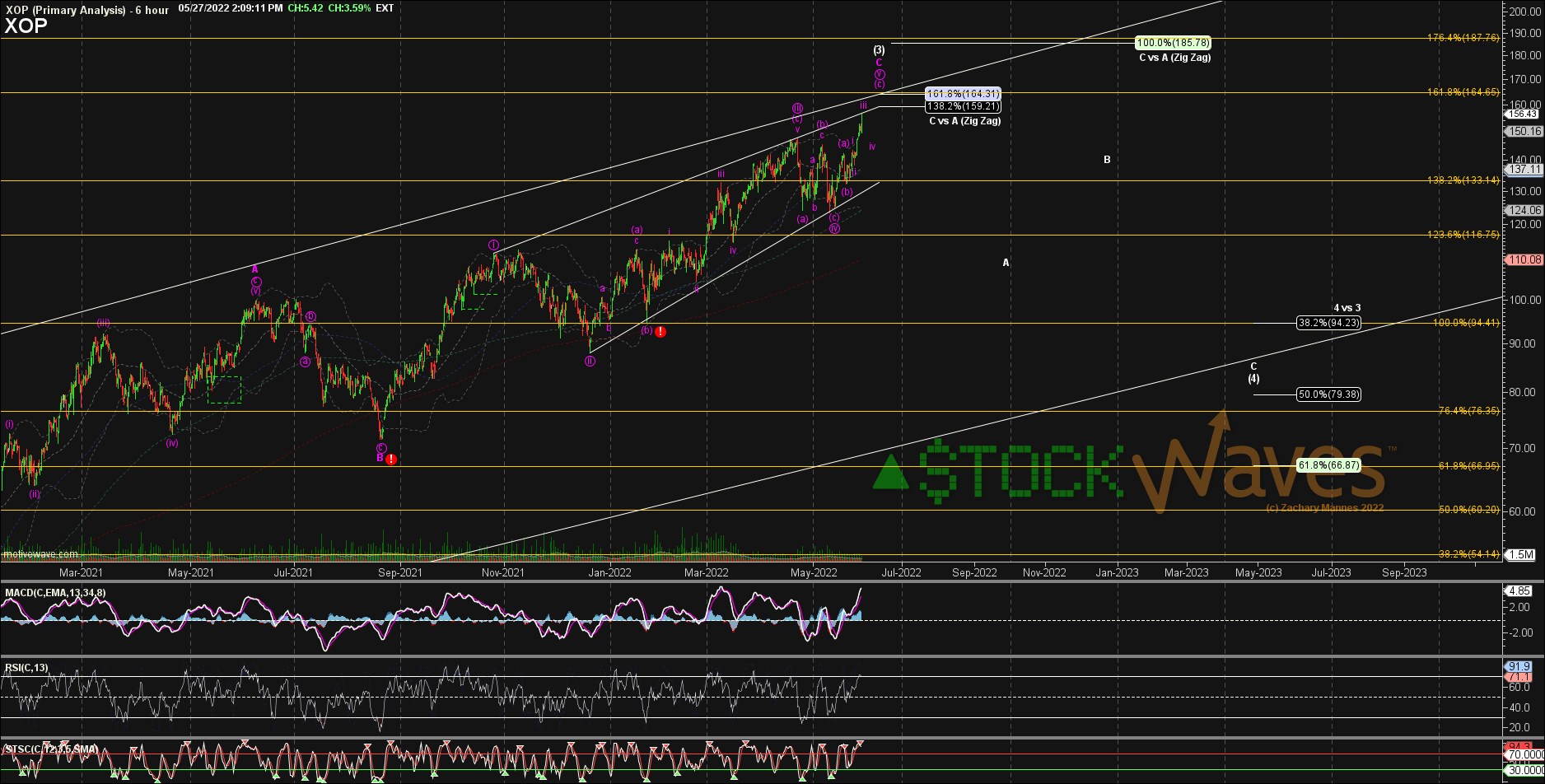Select the 38.2%(94.23) retracement label

tap(1328, 323)
